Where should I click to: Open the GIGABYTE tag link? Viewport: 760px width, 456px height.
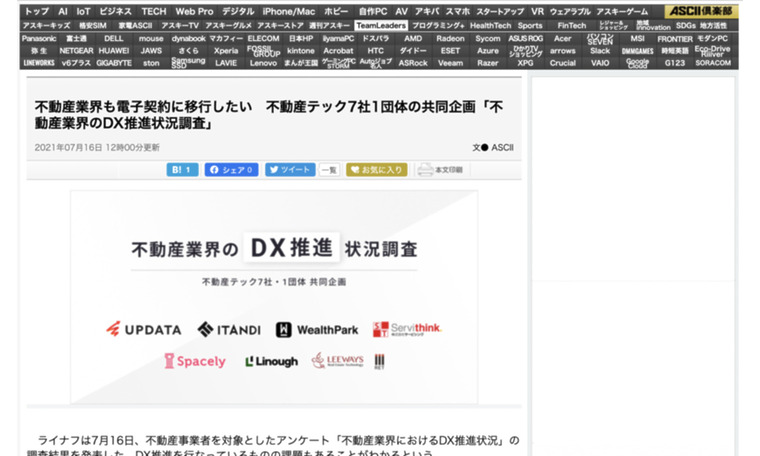coord(114,62)
